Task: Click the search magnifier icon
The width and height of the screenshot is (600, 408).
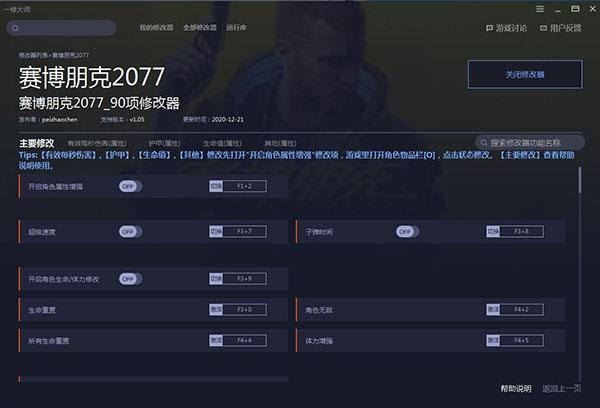Action: pos(483,143)
